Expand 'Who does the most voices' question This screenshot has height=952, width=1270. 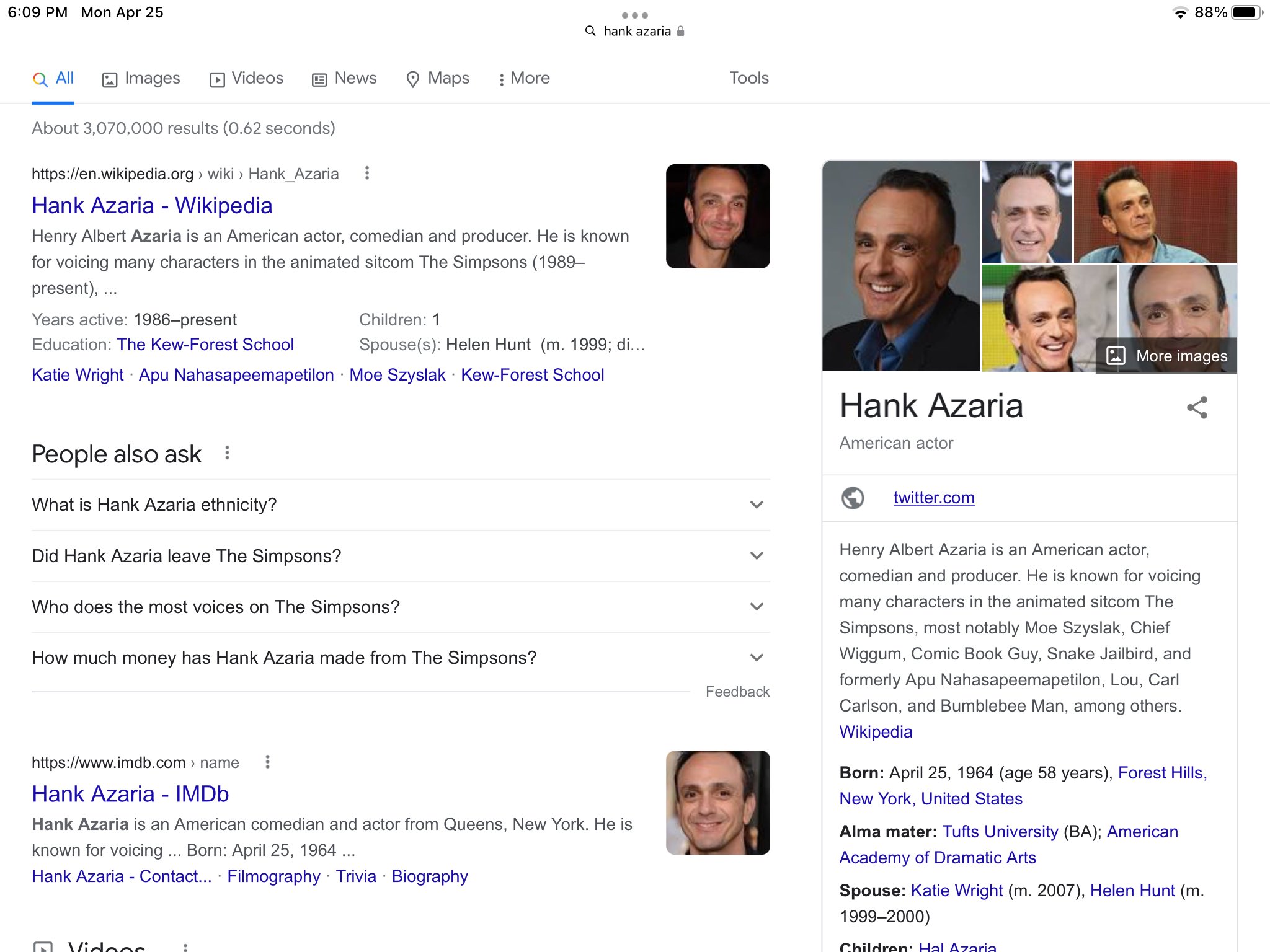401,607
